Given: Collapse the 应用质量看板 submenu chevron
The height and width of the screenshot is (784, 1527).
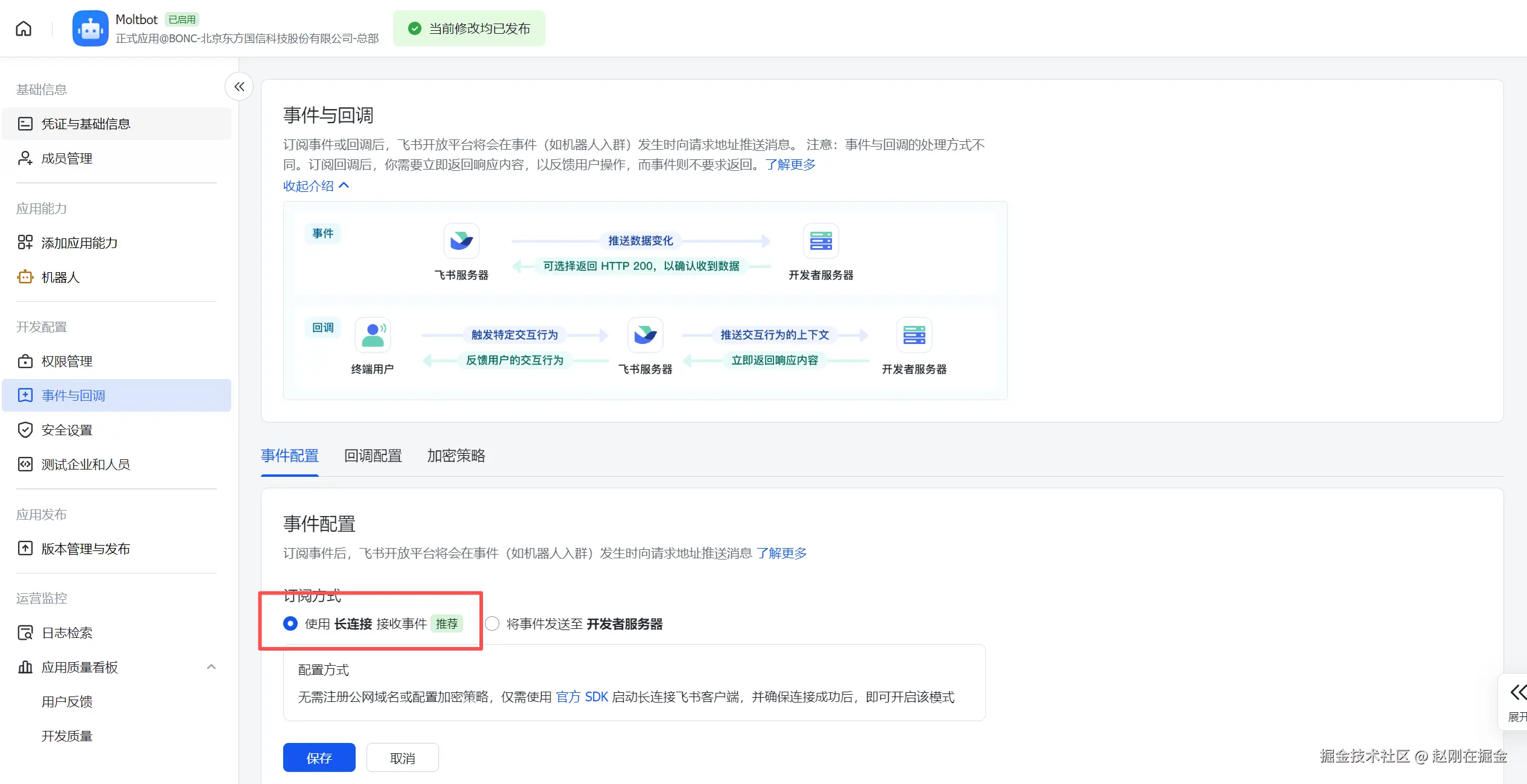Looking at the screenshot, I should pos(211,667).
